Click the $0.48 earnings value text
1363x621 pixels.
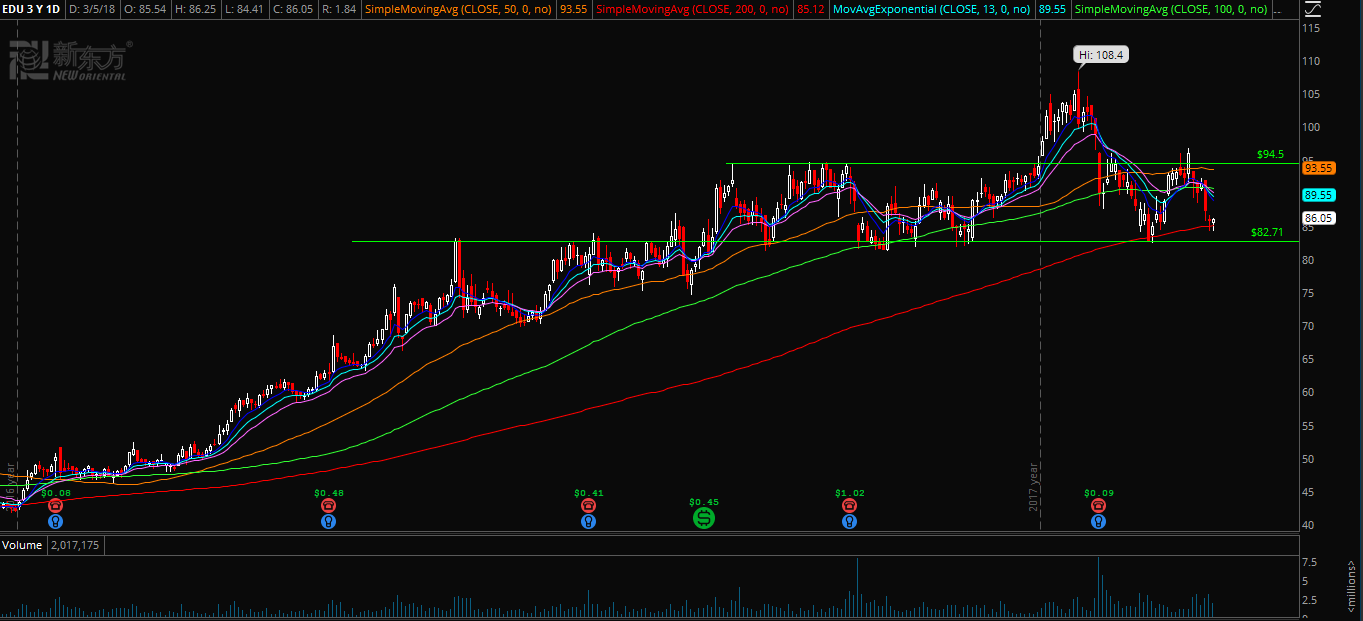point(329,493)
